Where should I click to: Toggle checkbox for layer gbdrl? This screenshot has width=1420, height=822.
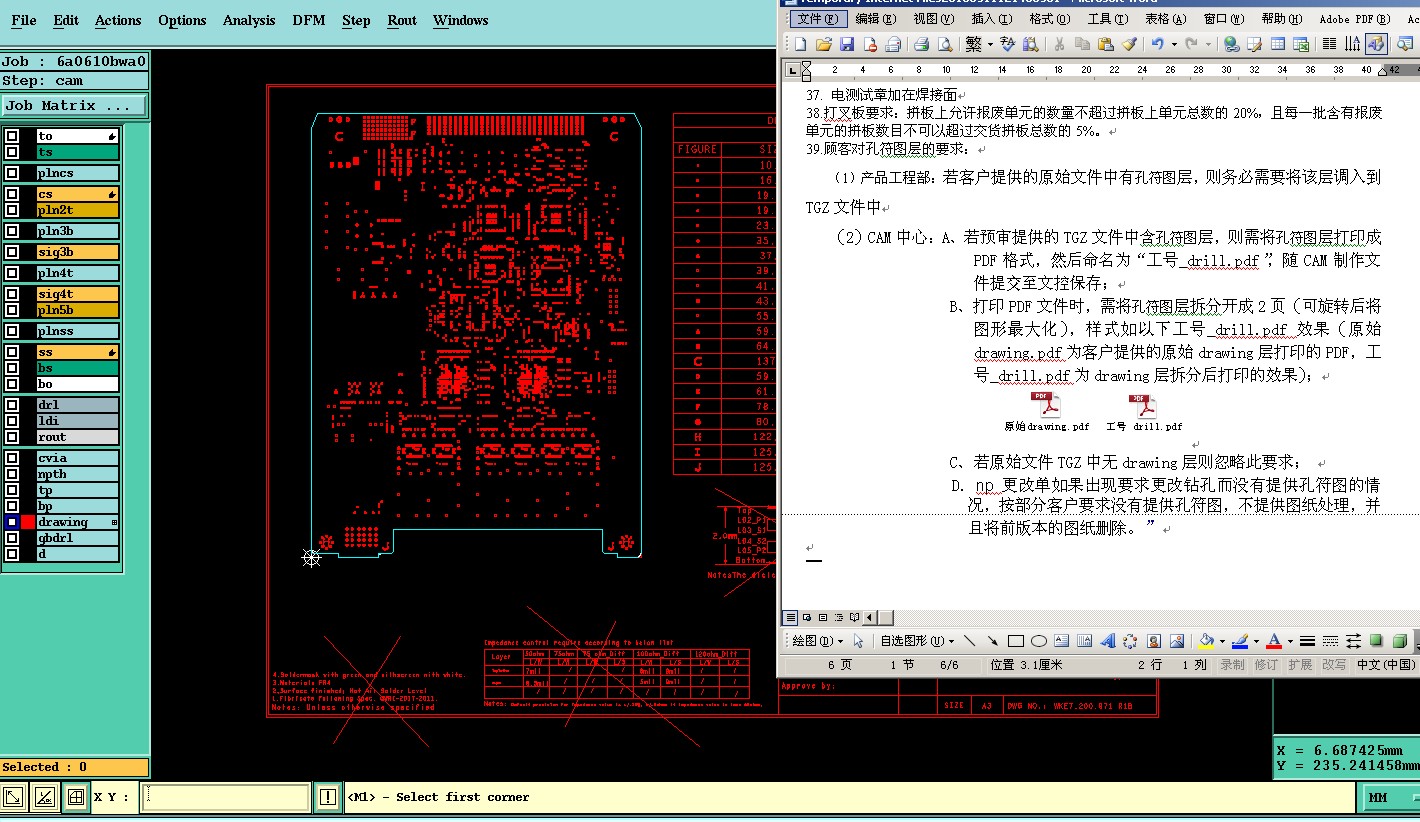(12, 538)
